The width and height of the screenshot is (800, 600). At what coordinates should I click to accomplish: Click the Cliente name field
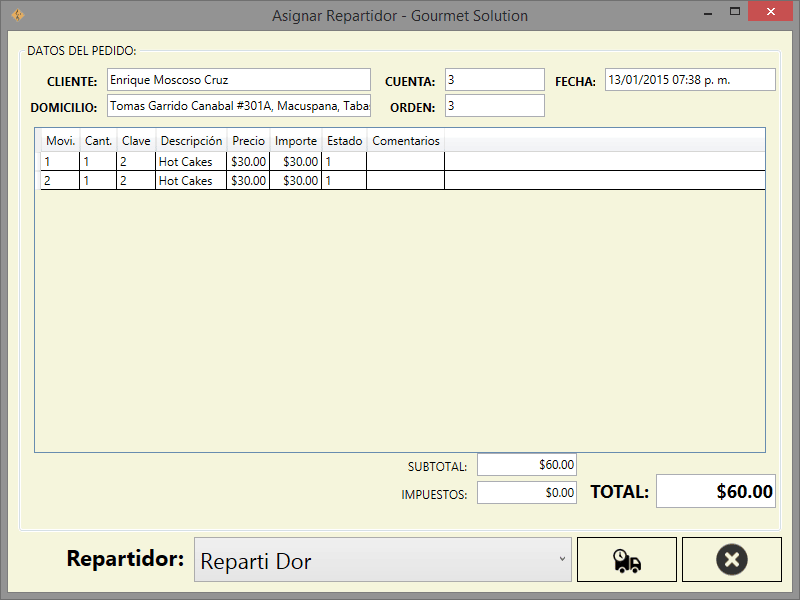click(238, 80)
